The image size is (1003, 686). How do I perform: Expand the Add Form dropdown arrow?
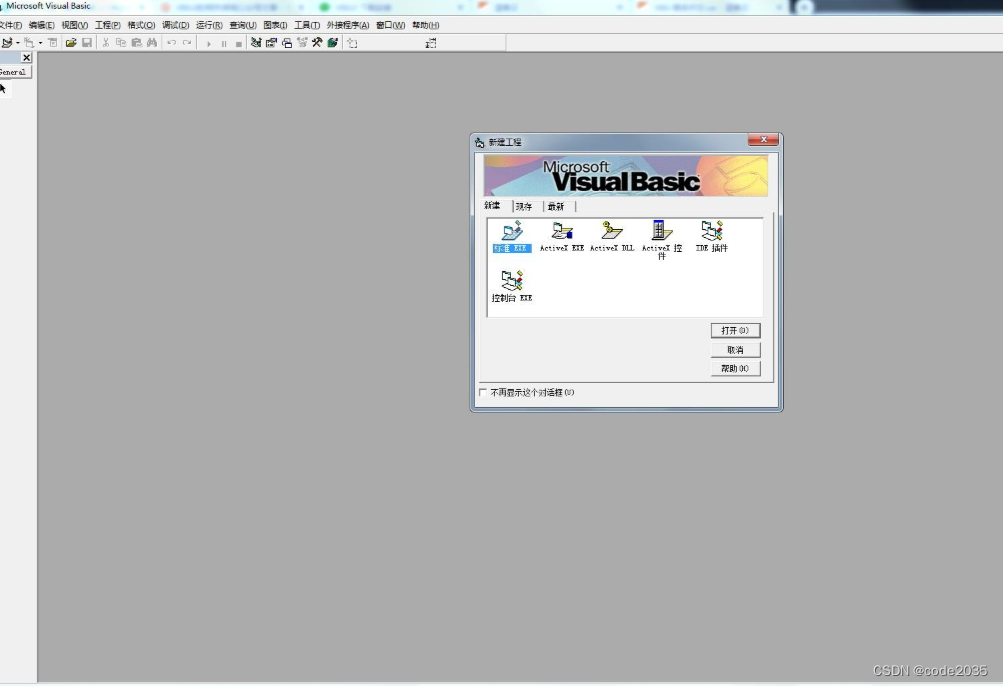[40, 43]
